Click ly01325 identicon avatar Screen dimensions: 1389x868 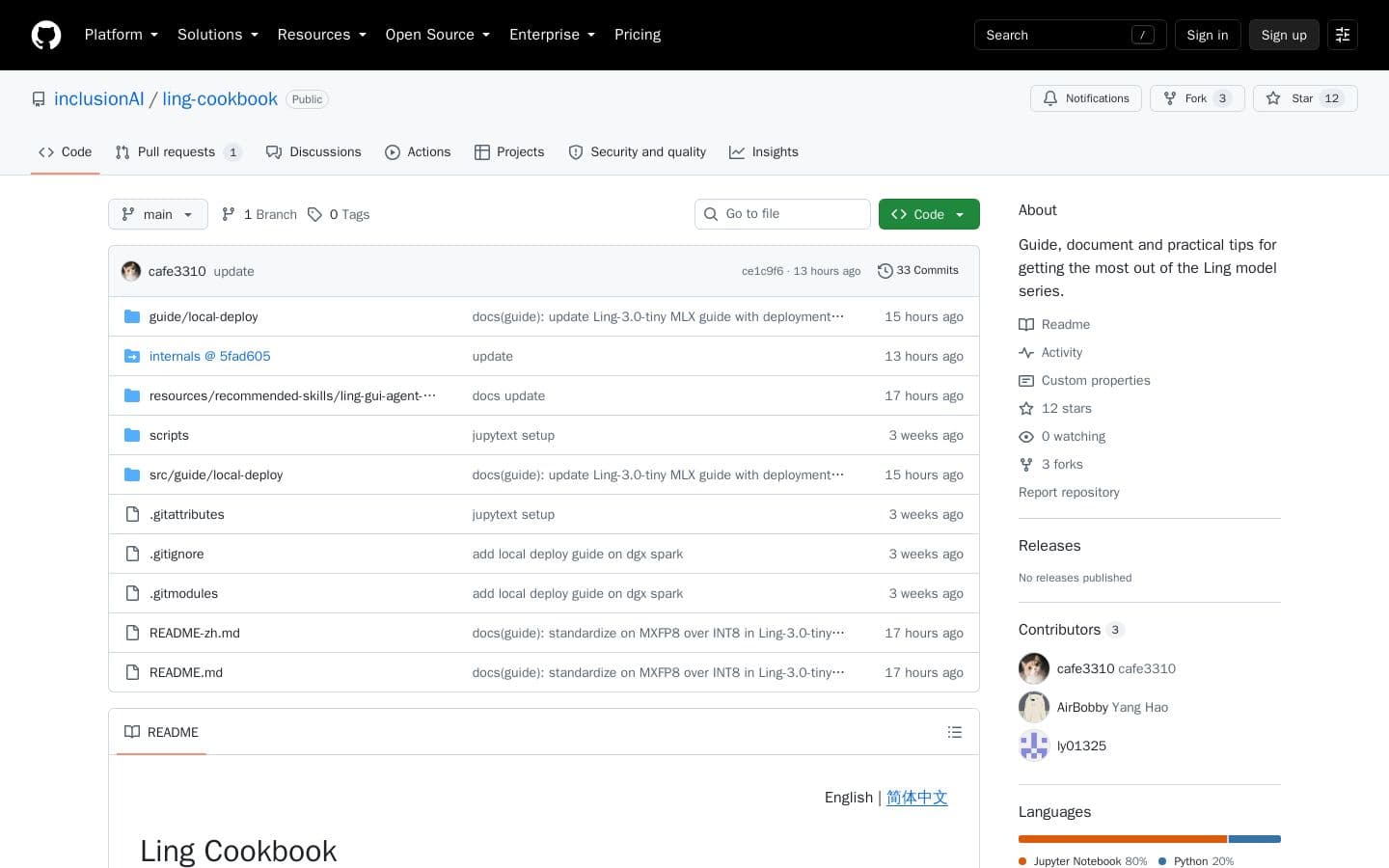tap(1034, 746)
